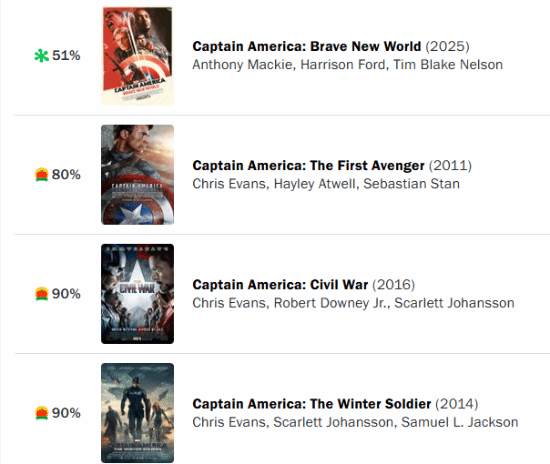Open The Winter Soldier poster thumbnail
This screenshot has height=464, width=550.
pos(138,413)
